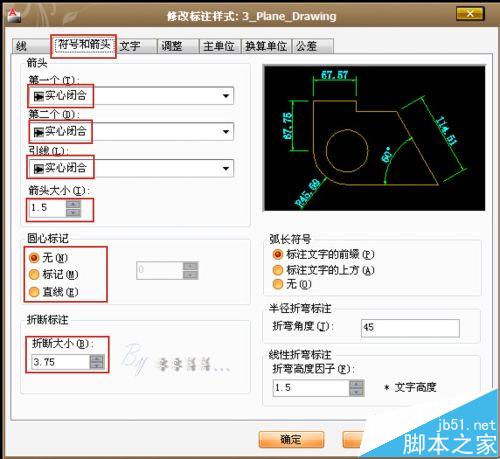This screenshot has height=459, width=500.
Task: Click the solid arrowhead icon in 第一个 combo
Action: click(x=39, y=96)
